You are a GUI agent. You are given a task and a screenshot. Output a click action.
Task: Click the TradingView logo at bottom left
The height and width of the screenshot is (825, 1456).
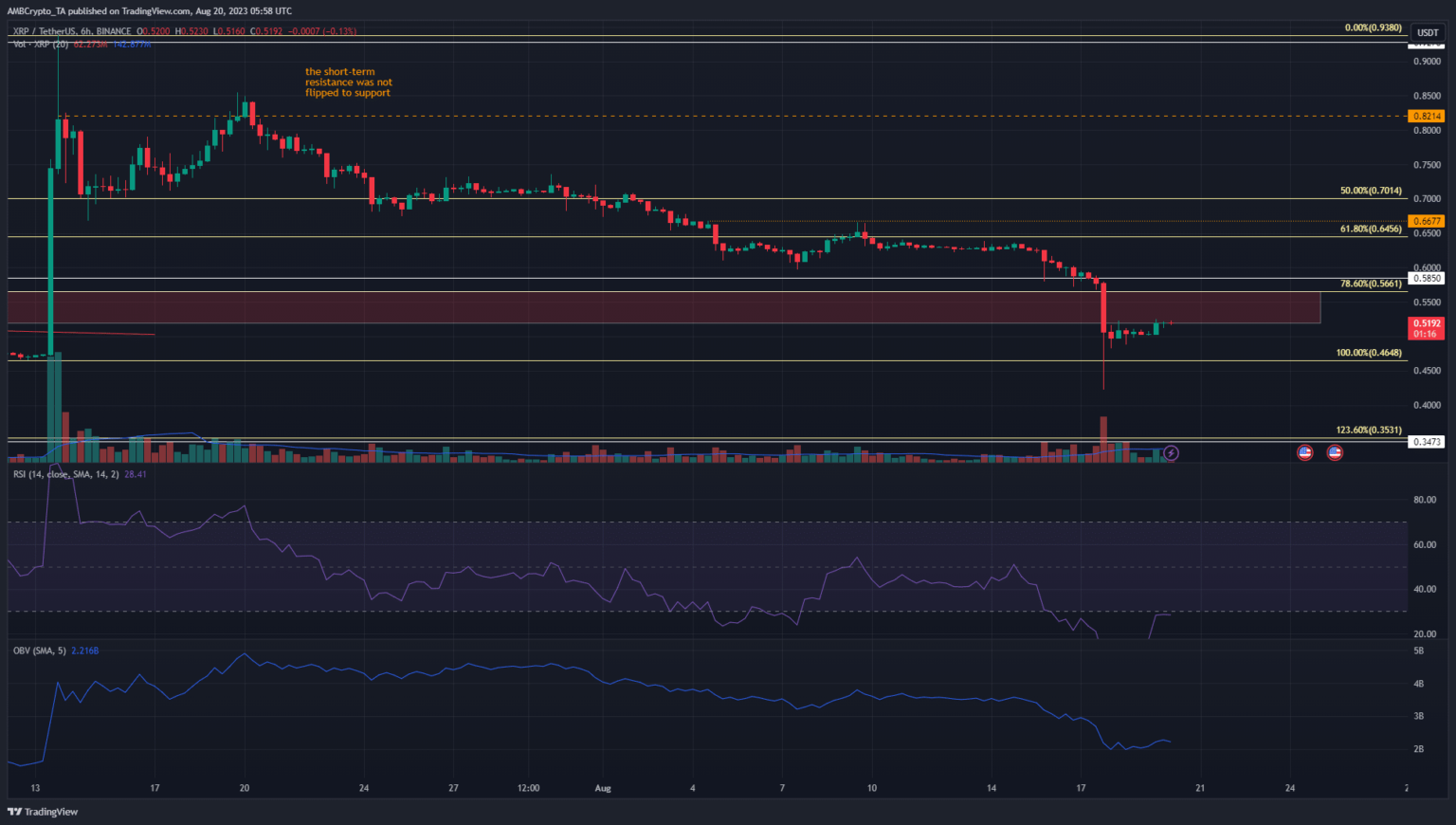click(x=43, y=812)
